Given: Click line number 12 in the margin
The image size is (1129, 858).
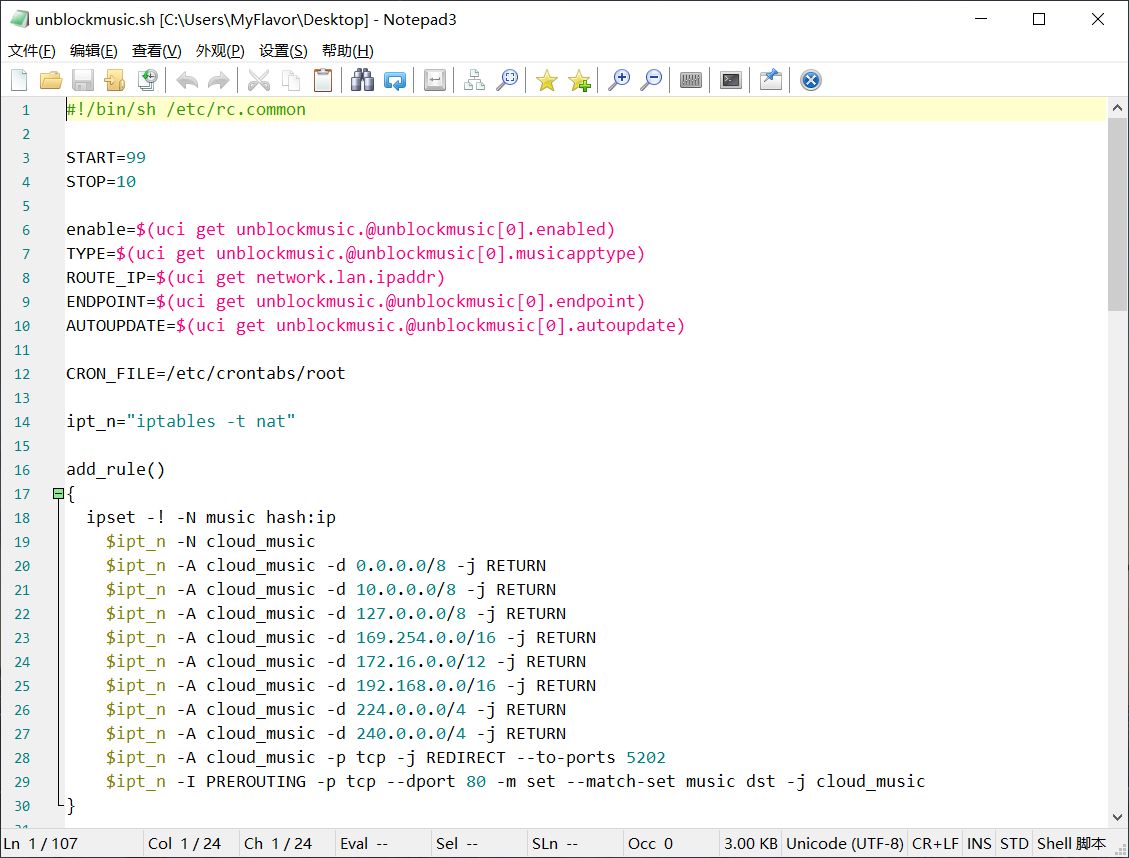Looking at the screenshot, I should pos(22,374).
